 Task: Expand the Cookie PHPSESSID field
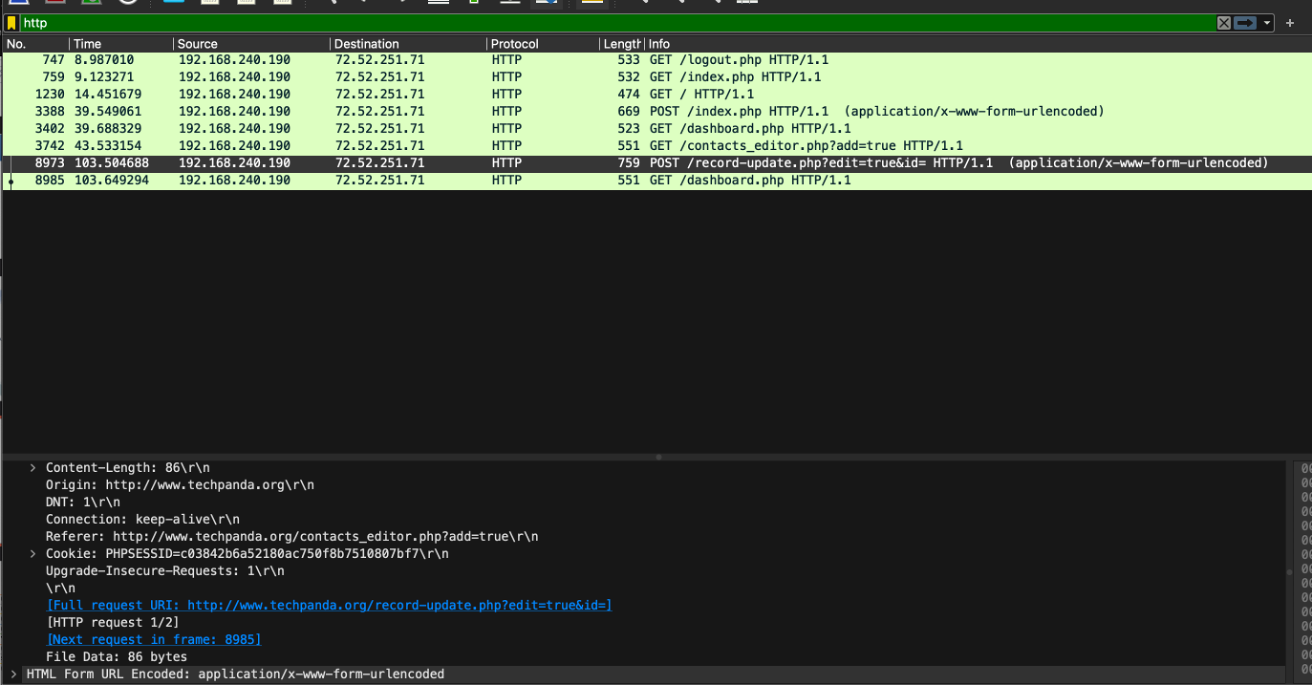[x=33, y=554]
